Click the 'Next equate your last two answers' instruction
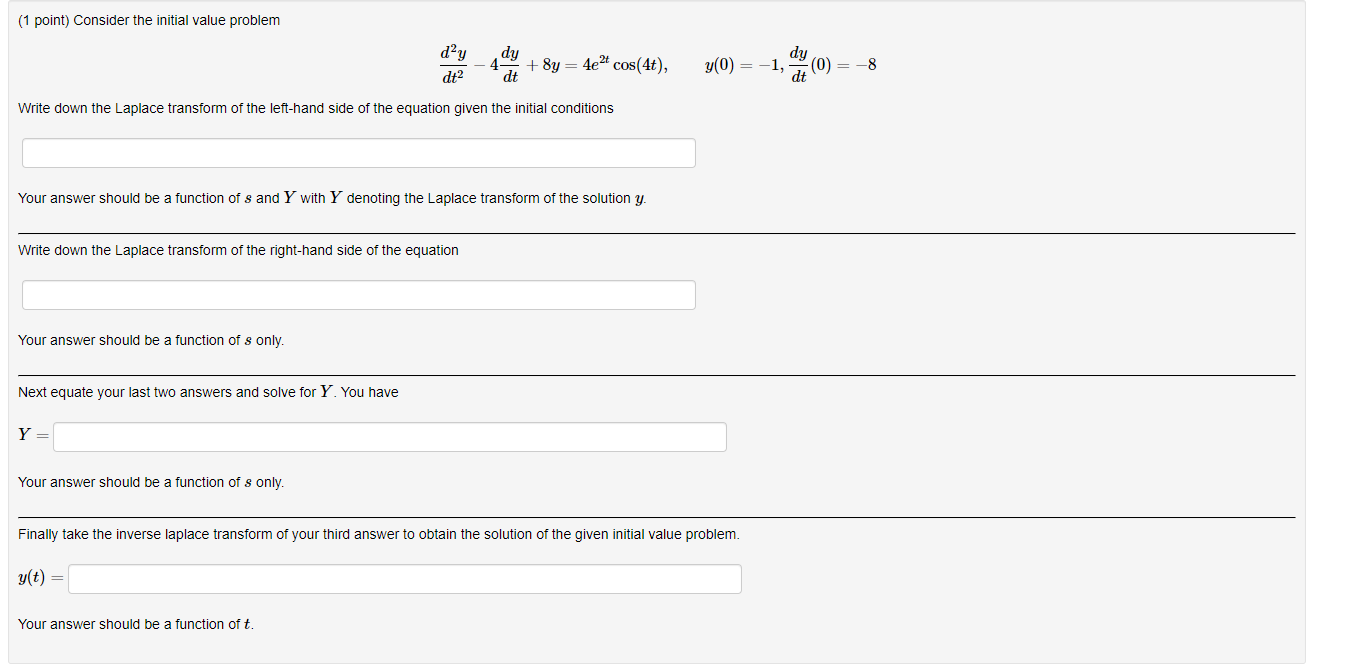 207,391
